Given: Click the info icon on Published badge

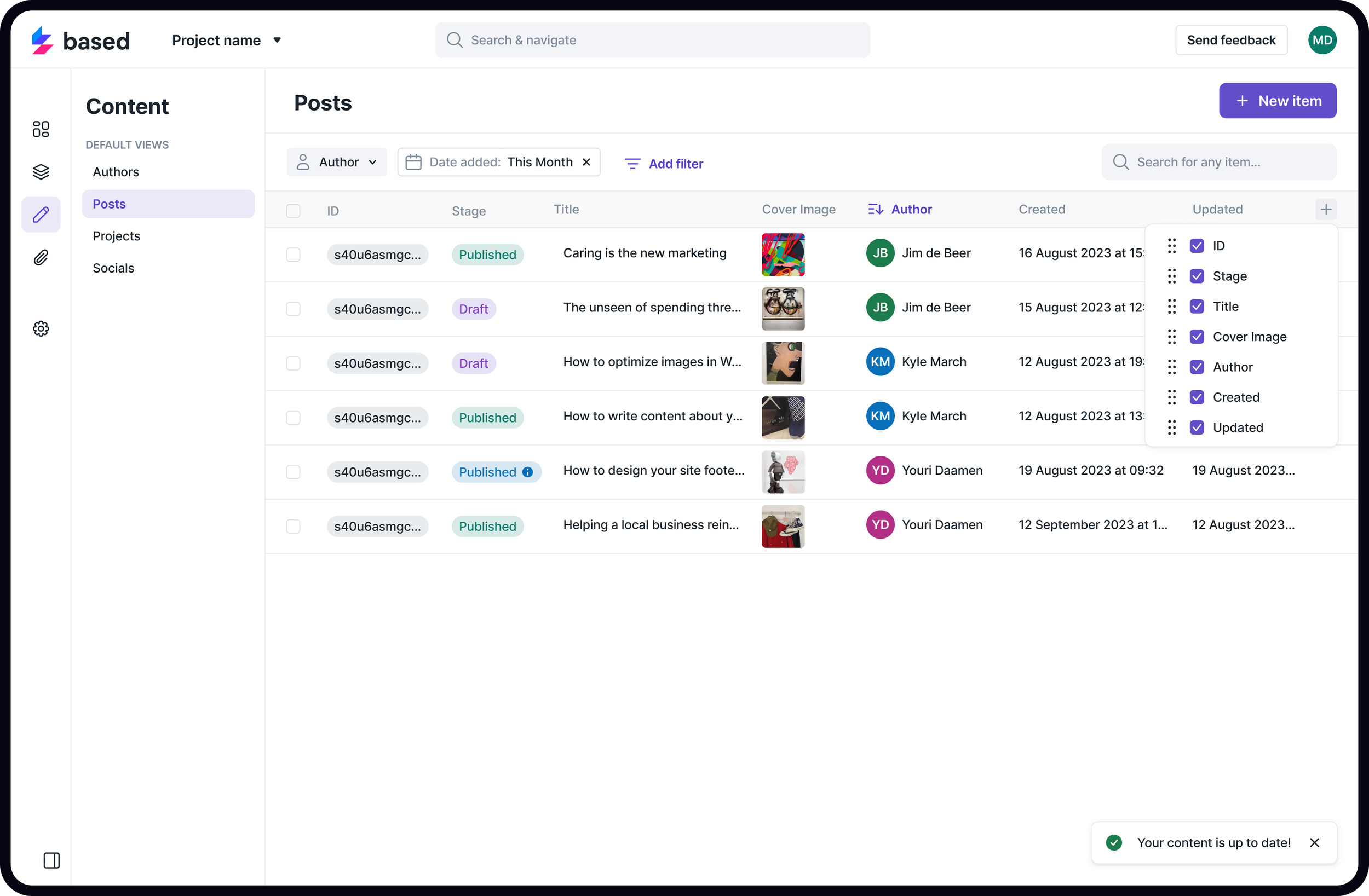Looking at the screenshot, I should 527,472.
